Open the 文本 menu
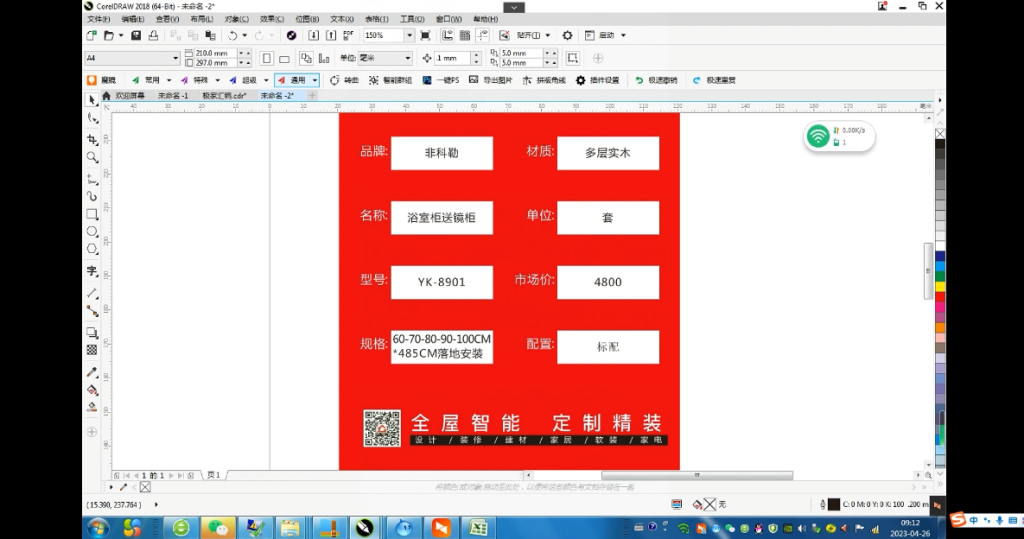This screenshot has height=539, width=1024. click(342, 19)
